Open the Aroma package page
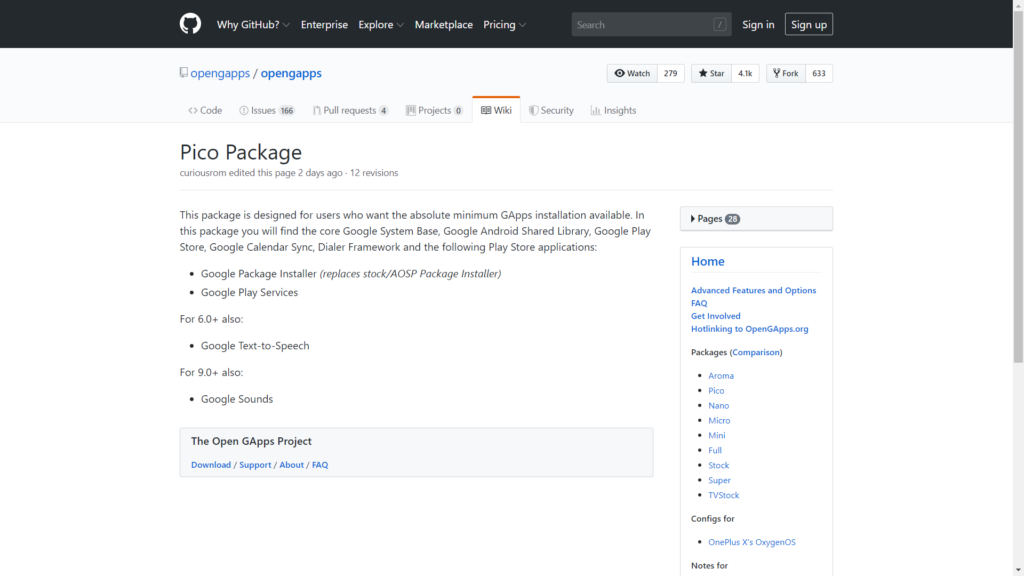This screenshot has width=1024, height=576. click(x=721, y=376)
